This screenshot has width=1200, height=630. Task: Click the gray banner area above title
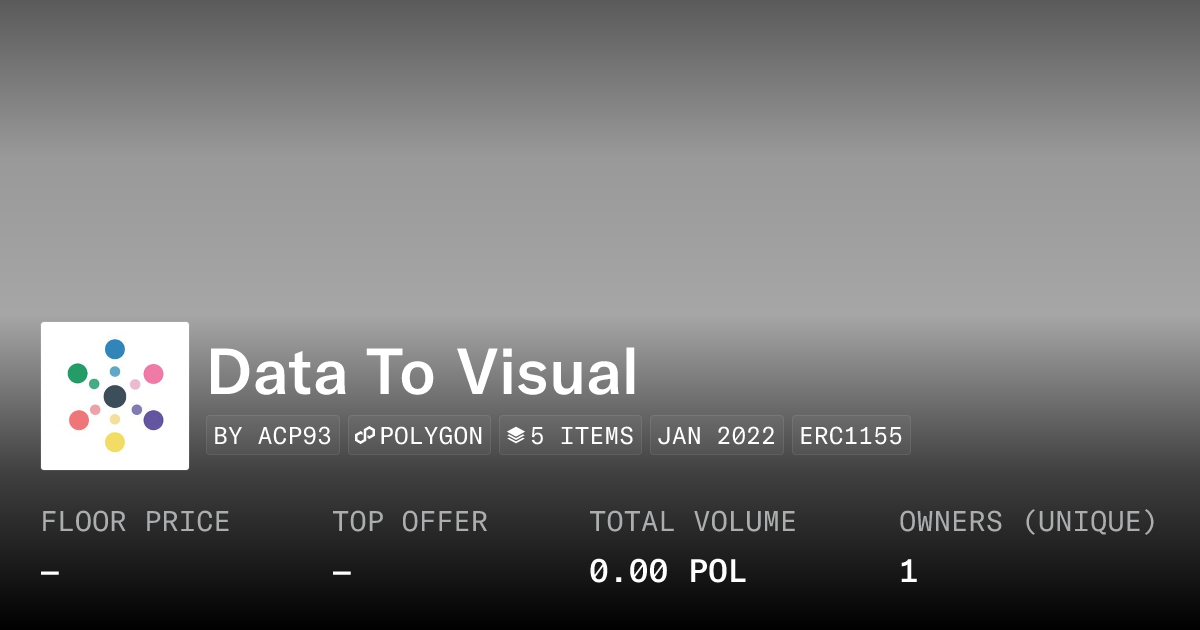[600, 160]
